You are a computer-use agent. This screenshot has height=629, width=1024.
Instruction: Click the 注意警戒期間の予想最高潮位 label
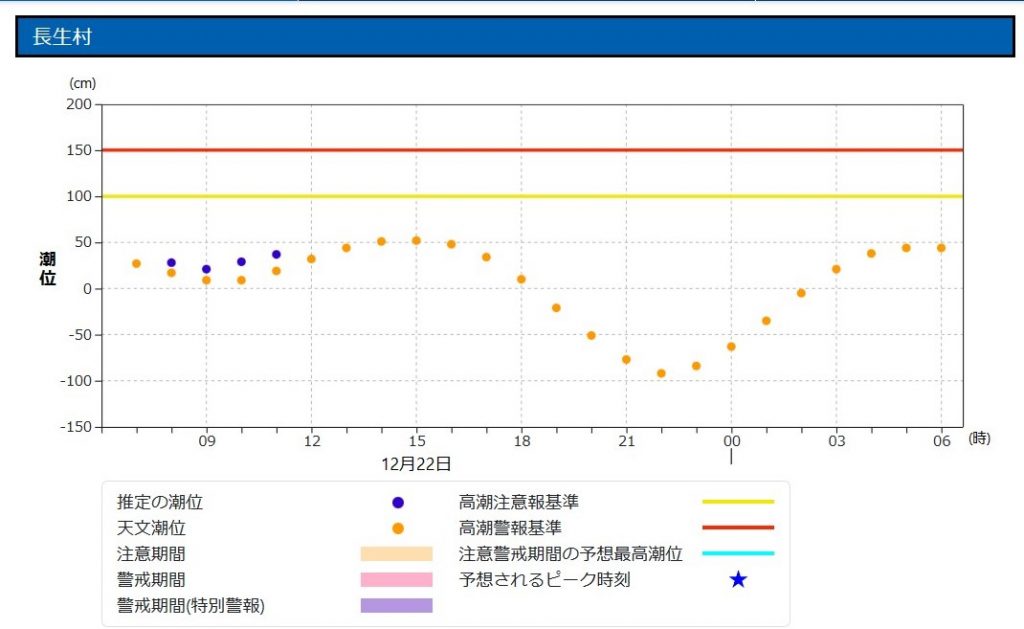(x=571, y=554)
